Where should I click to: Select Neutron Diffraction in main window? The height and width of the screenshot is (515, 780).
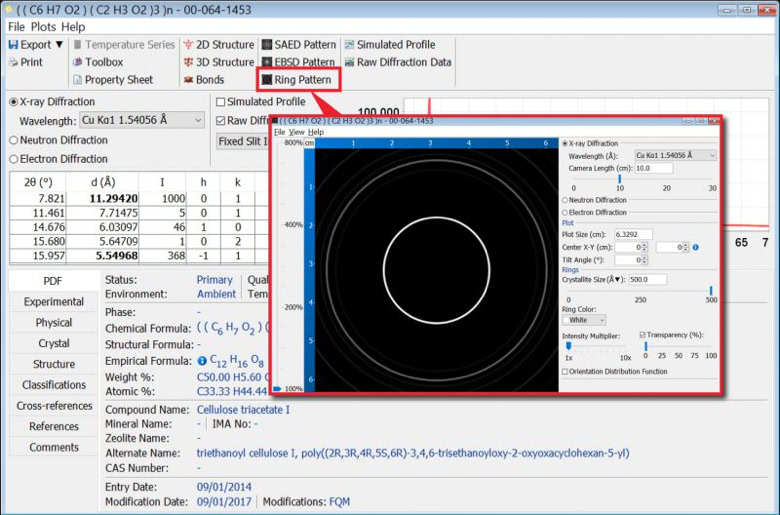click(x=14, y=140)
